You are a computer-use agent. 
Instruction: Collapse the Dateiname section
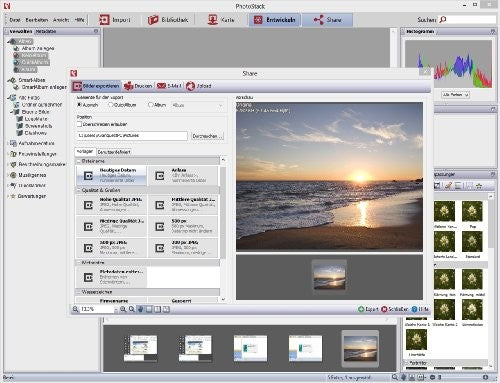coord(79,161)
